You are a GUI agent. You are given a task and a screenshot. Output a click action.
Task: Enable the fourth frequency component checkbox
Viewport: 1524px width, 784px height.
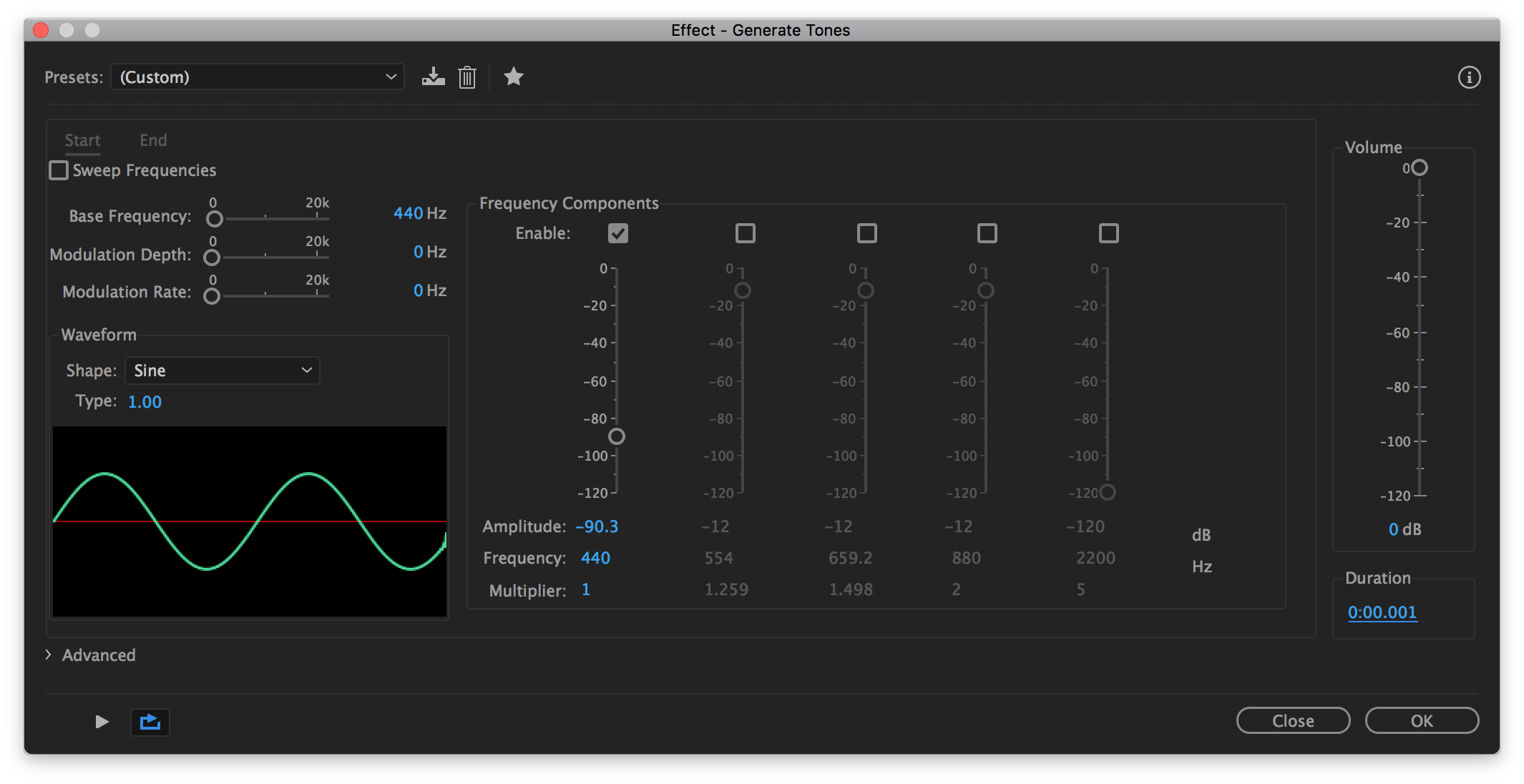pyautogui.click(x=986, y=233)
